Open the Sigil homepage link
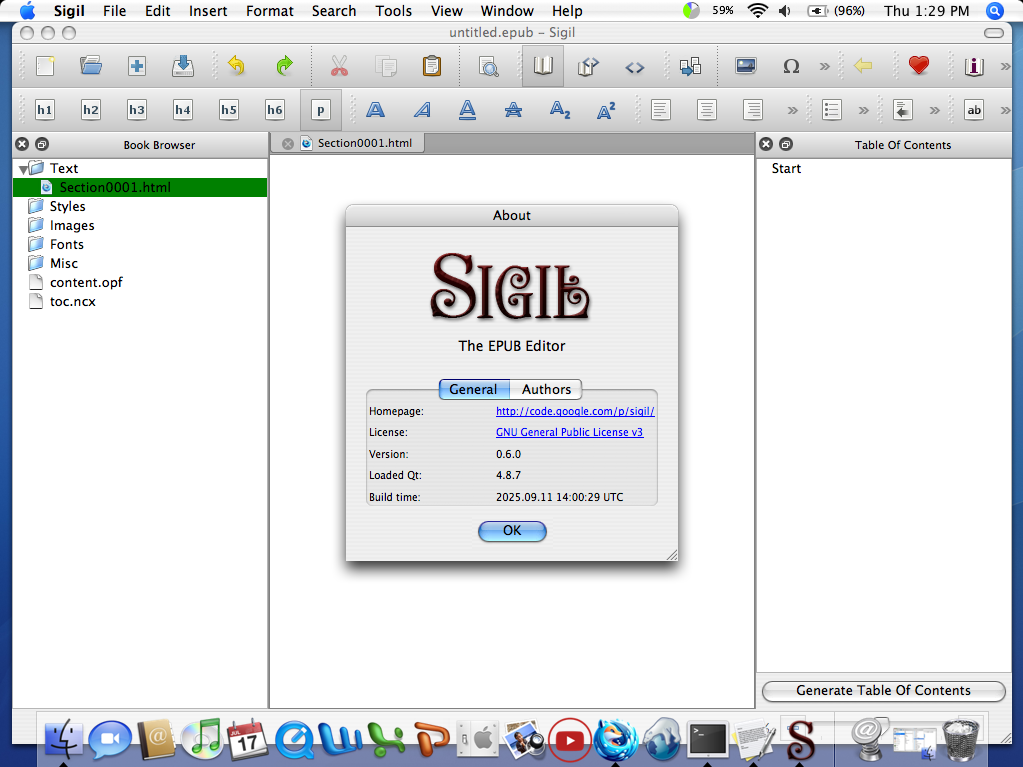 coord(575,411)
